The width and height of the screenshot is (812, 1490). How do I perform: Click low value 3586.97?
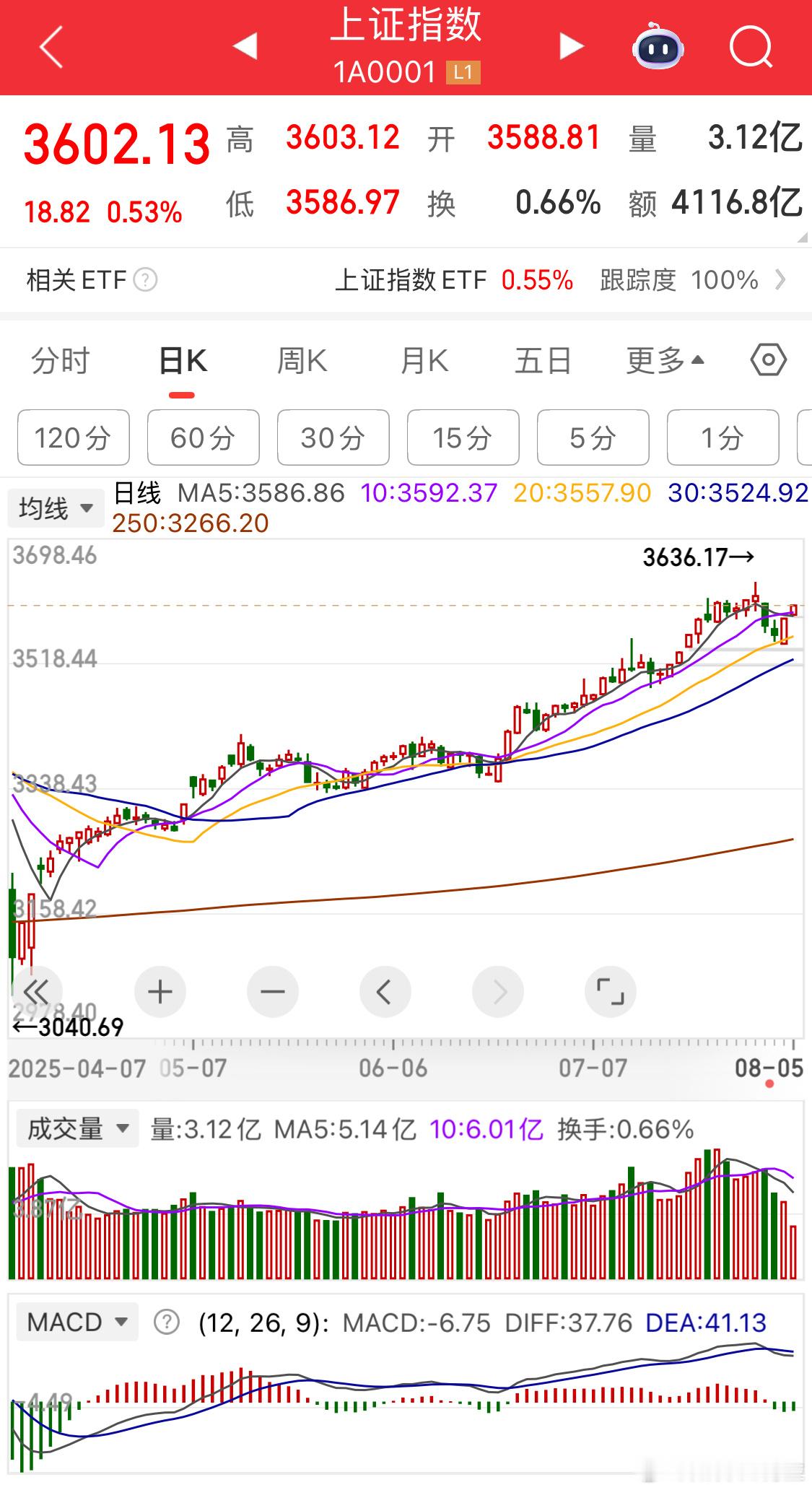343,202
